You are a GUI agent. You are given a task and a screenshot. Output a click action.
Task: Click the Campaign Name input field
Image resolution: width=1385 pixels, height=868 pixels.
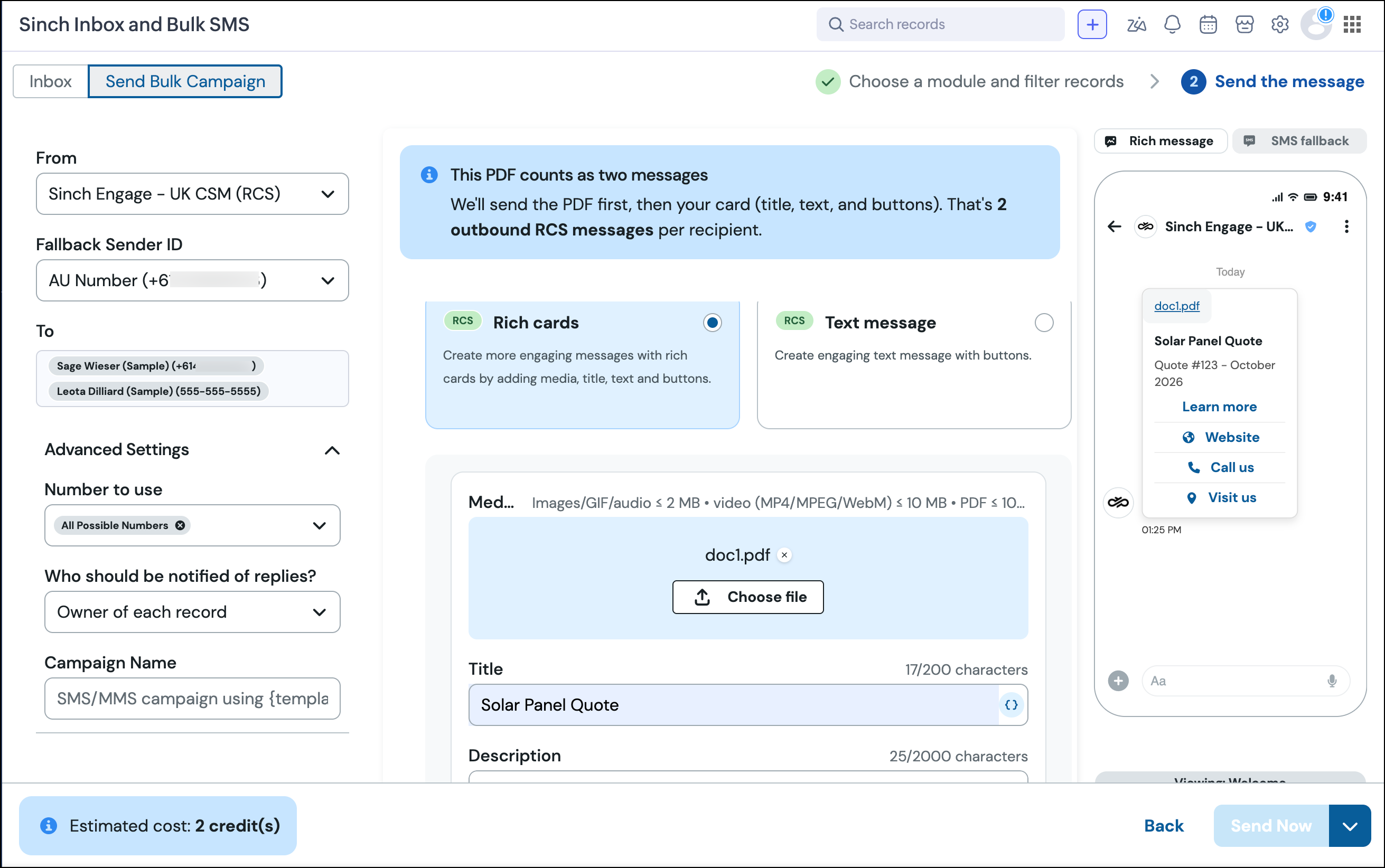[x=192, y=698]
